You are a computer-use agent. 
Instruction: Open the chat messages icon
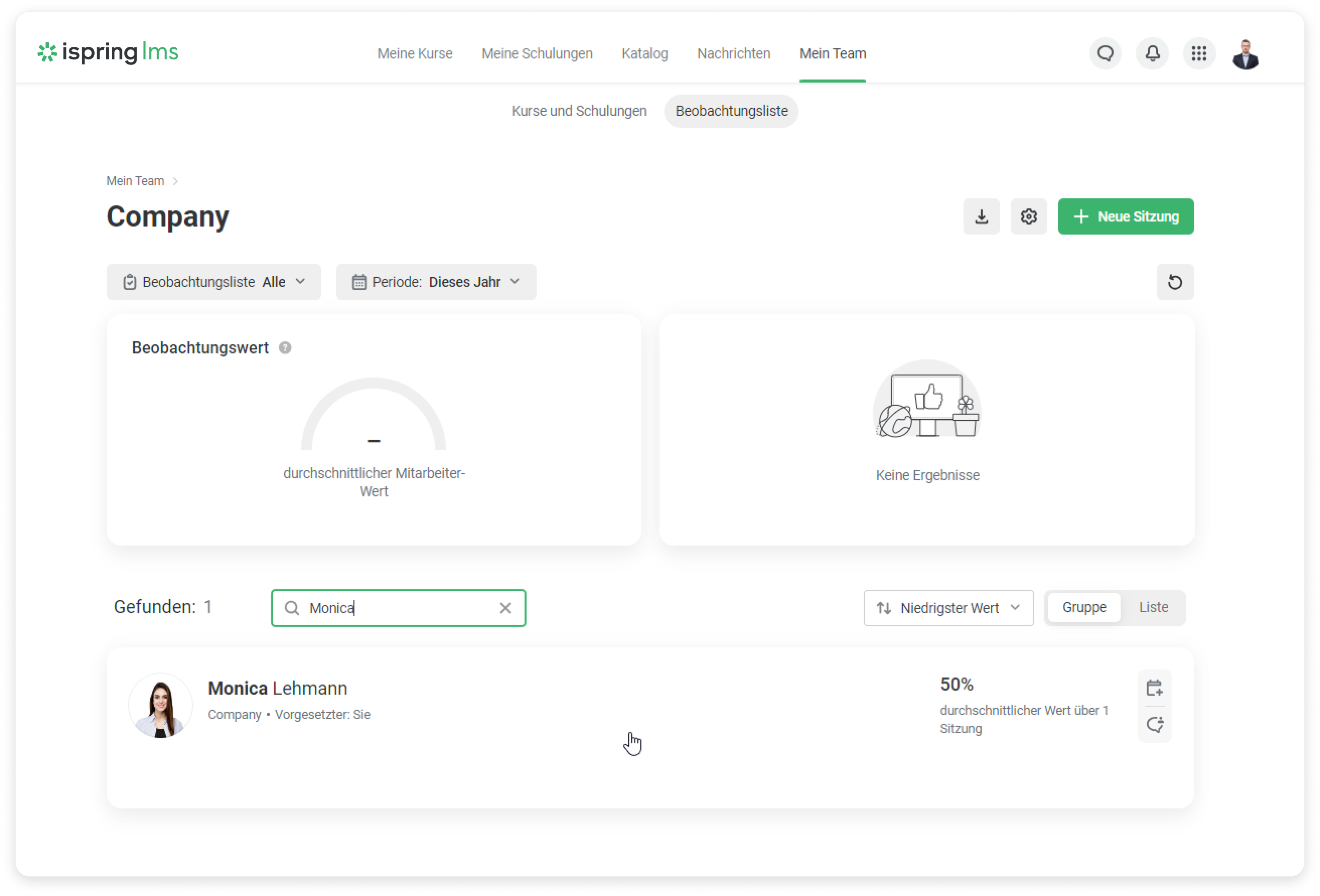click(x=1105, y=53)
